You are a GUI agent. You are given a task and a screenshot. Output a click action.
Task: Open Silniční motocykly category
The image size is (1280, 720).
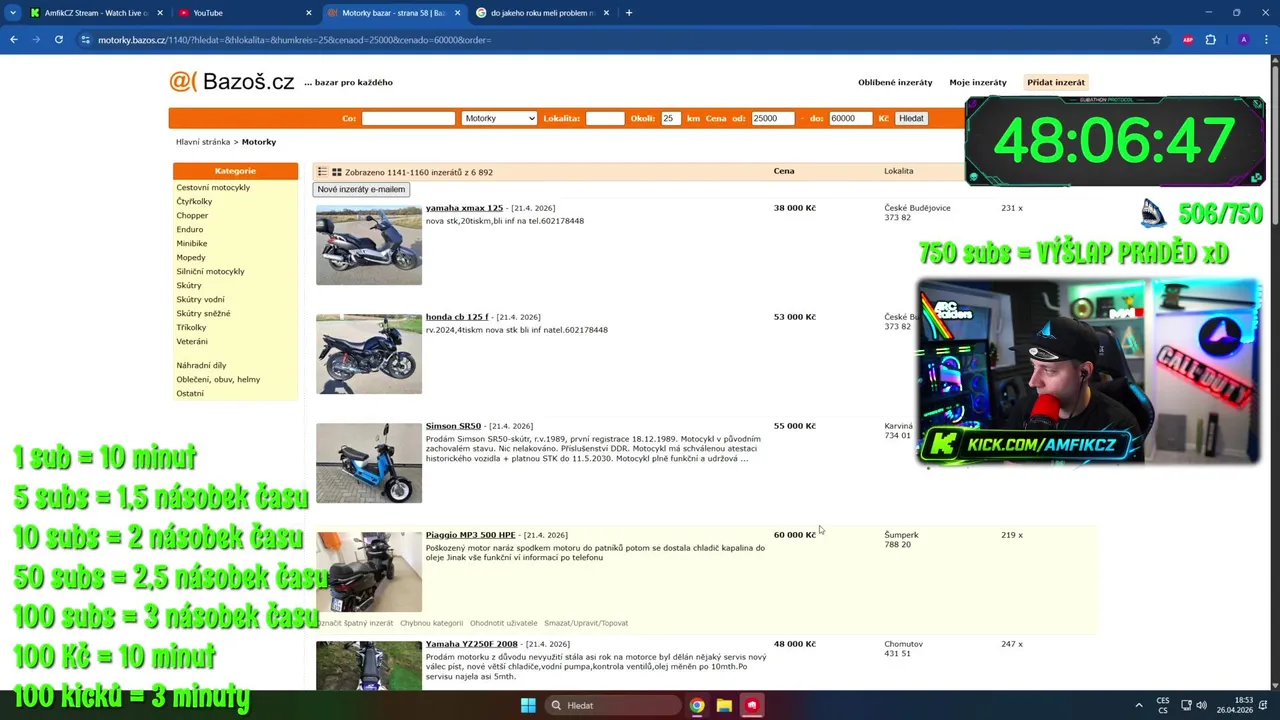coord(210,271)
